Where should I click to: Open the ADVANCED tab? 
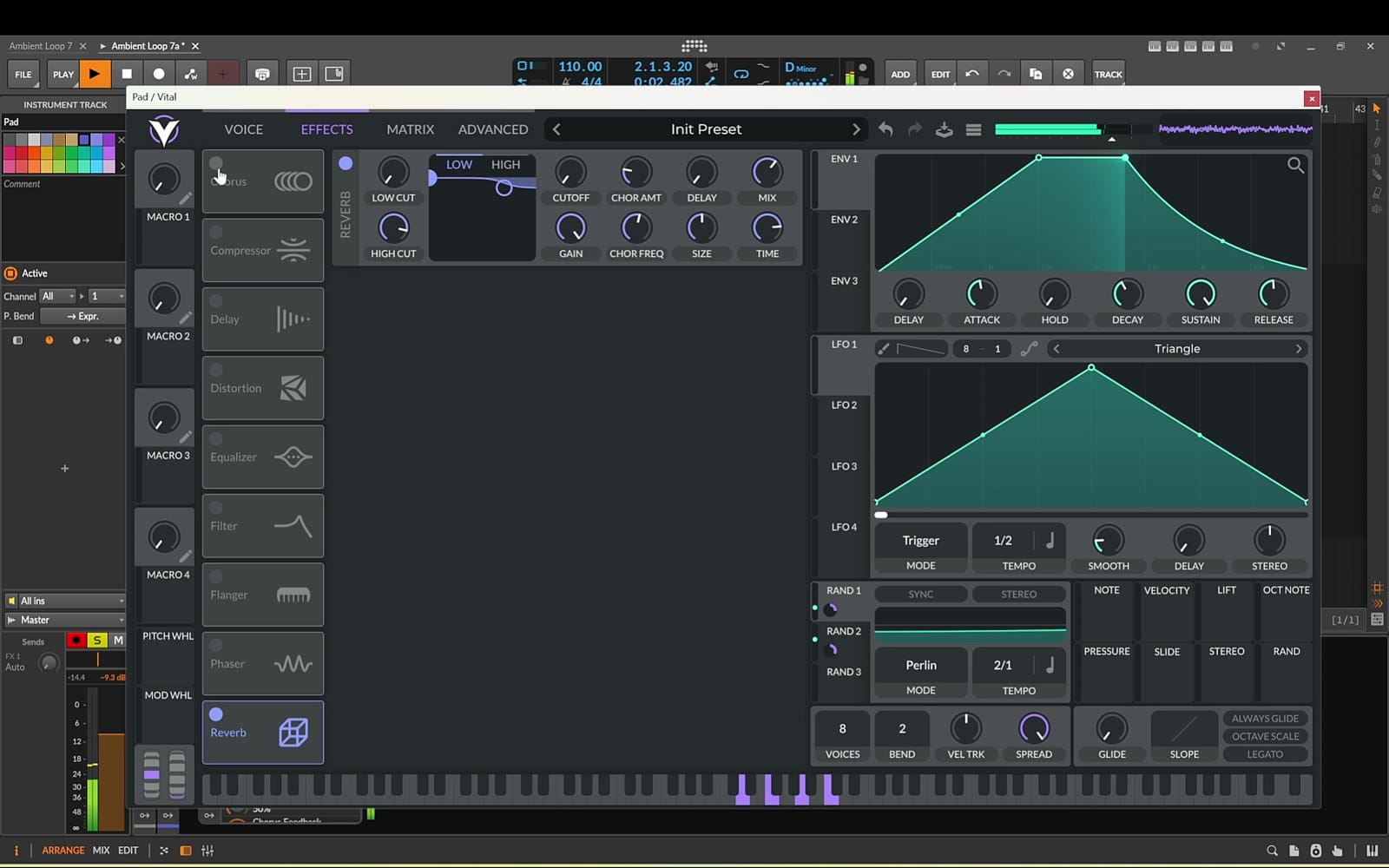tap(493, 129)
